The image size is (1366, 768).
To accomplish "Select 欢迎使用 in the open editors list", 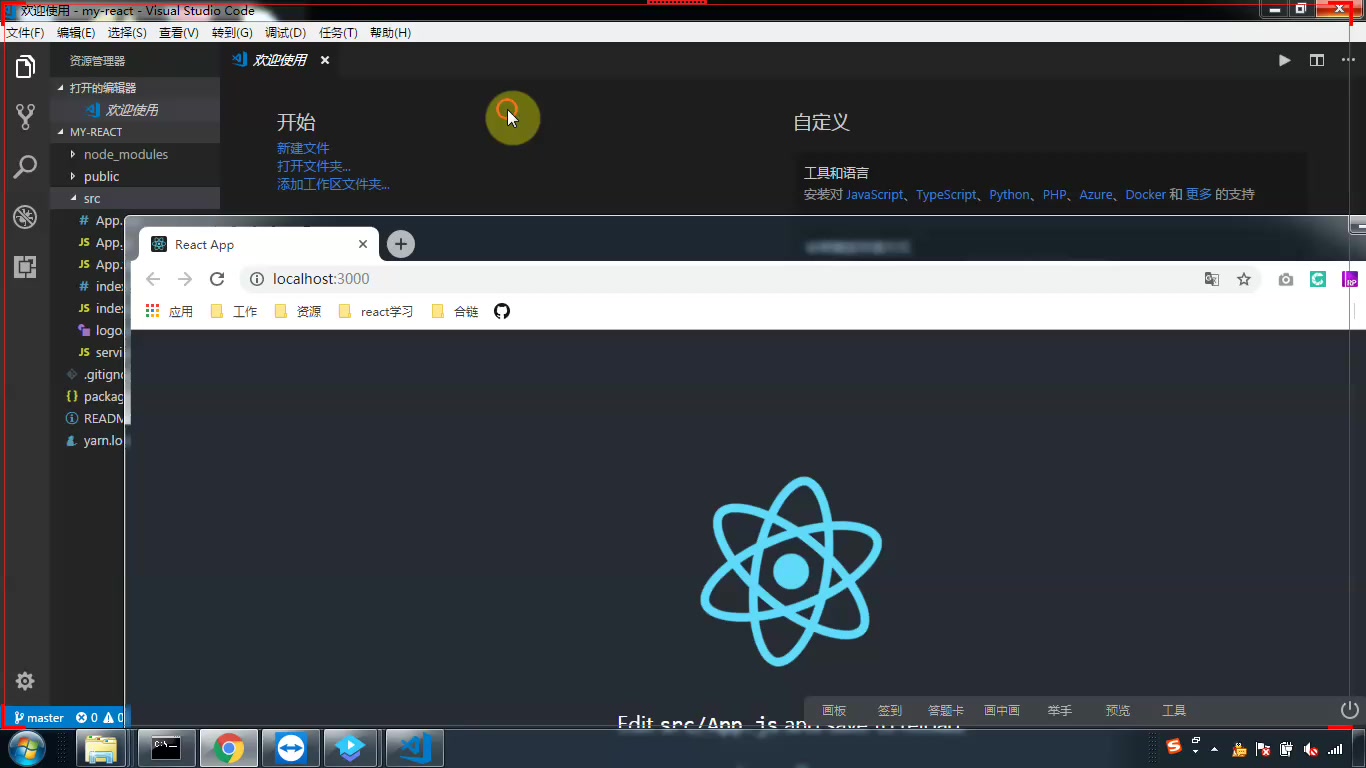I will point(134,110).
